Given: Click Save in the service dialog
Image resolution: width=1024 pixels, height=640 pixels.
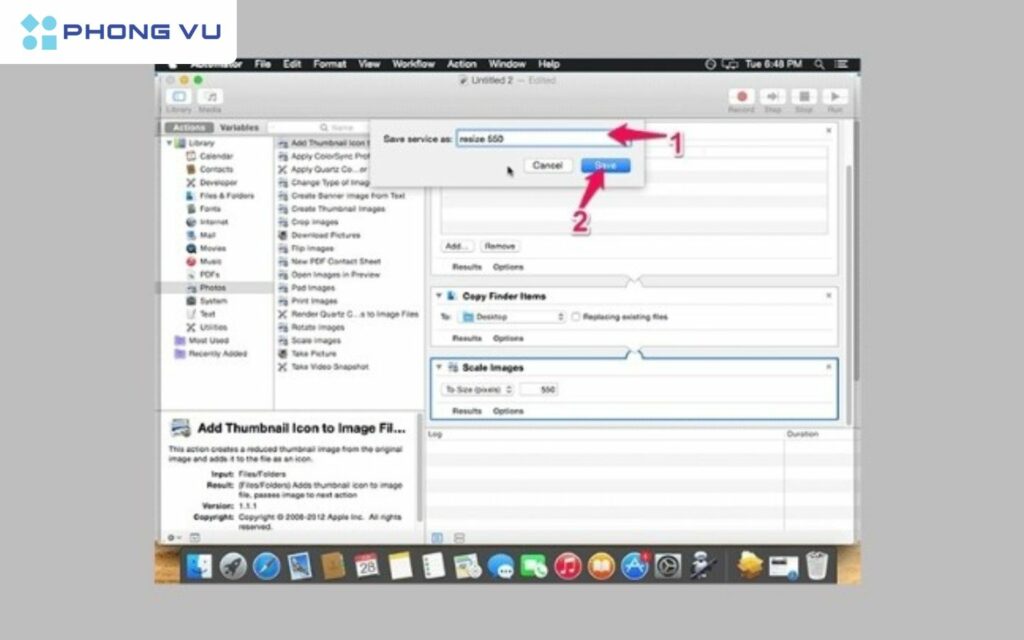Looking at the screenshot, I should coord(603,164).
